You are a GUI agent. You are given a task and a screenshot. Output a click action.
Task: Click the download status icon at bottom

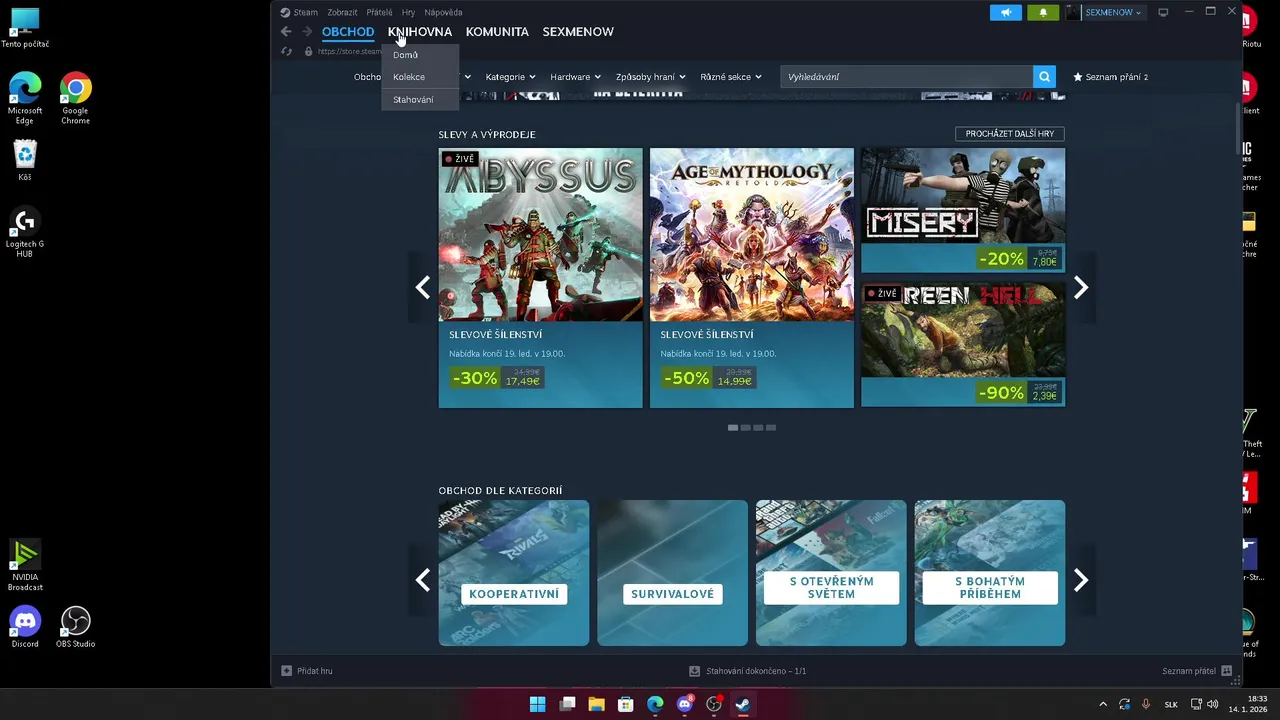(694, 671)
